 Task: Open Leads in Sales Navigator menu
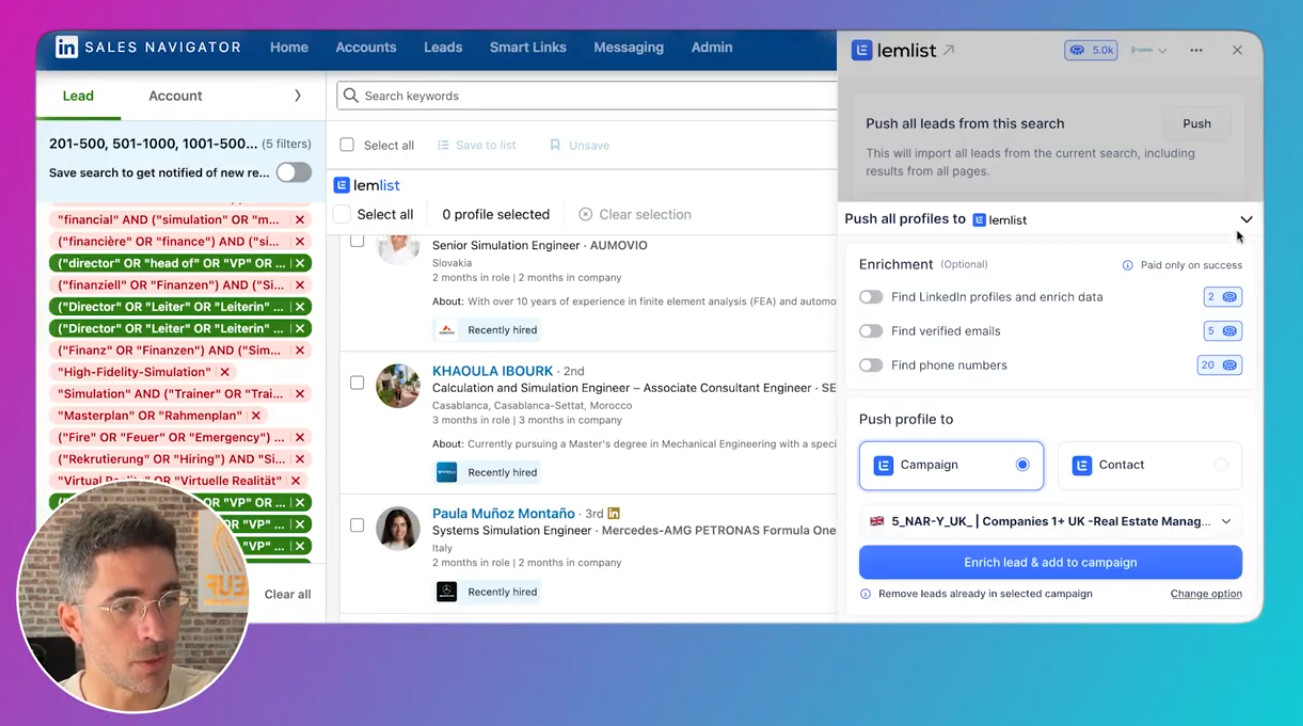pos(443,47)
